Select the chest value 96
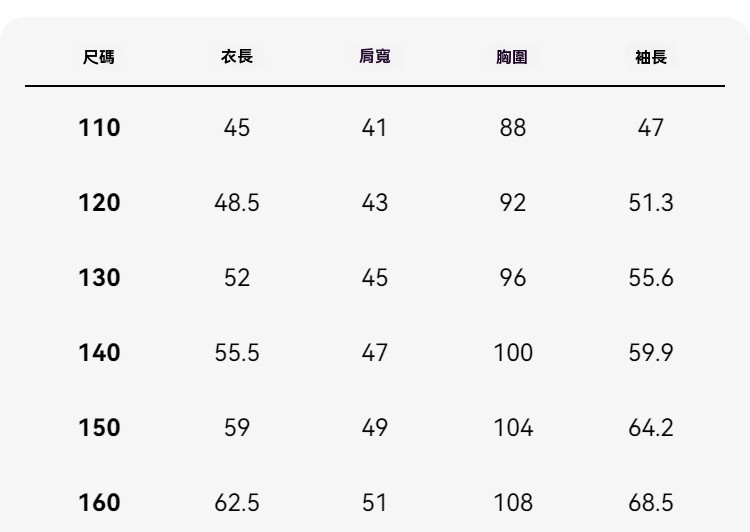The height and width of the screenshot is (532, 750). pos(512,278)
